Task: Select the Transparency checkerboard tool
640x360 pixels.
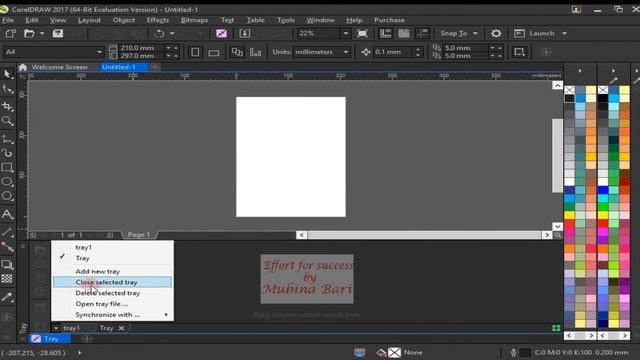Action: [x=7, y=279]
